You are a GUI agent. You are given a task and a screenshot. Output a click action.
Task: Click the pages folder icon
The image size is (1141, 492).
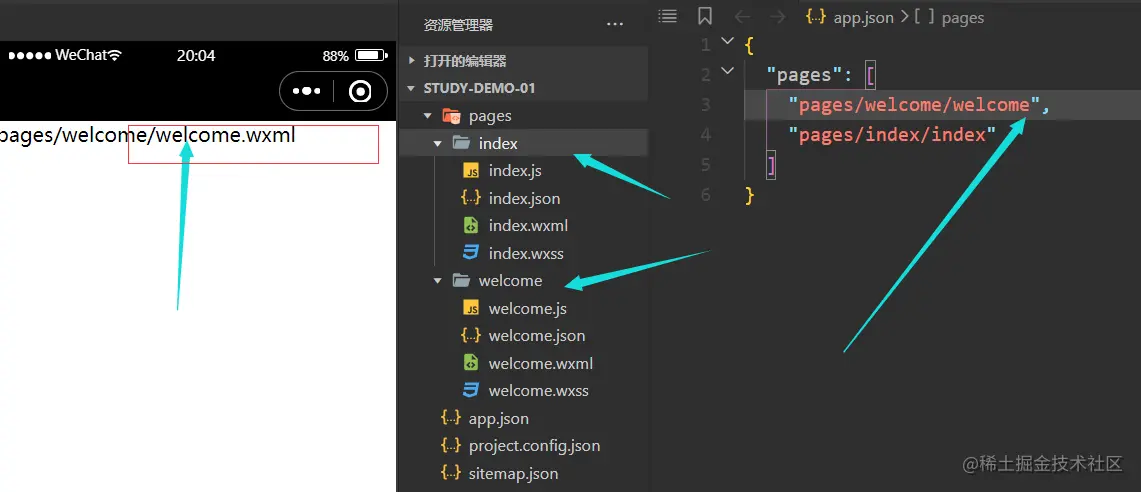coord(451,116)
